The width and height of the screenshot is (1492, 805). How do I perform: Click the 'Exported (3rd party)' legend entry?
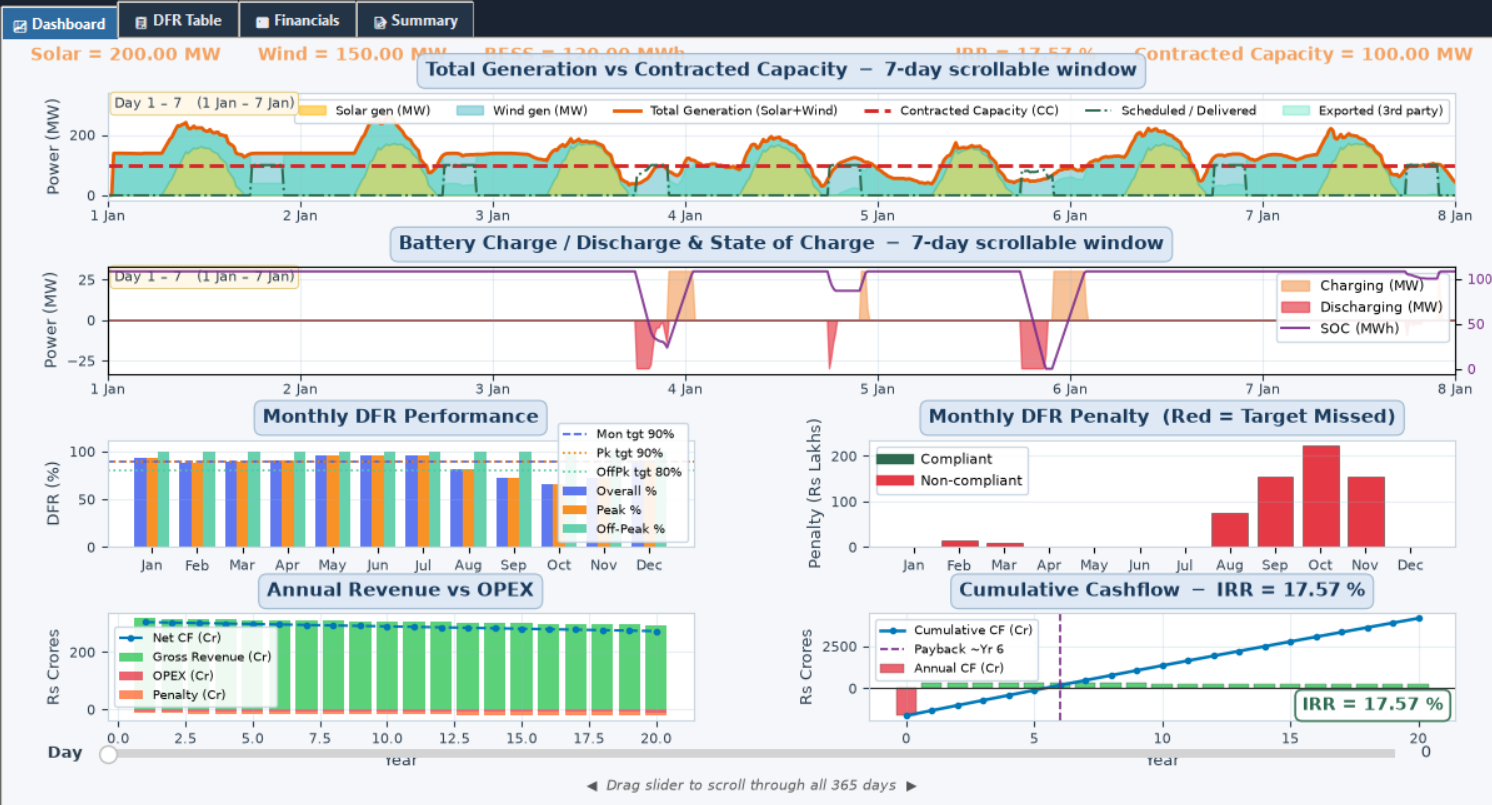(x=1365, y=111)
